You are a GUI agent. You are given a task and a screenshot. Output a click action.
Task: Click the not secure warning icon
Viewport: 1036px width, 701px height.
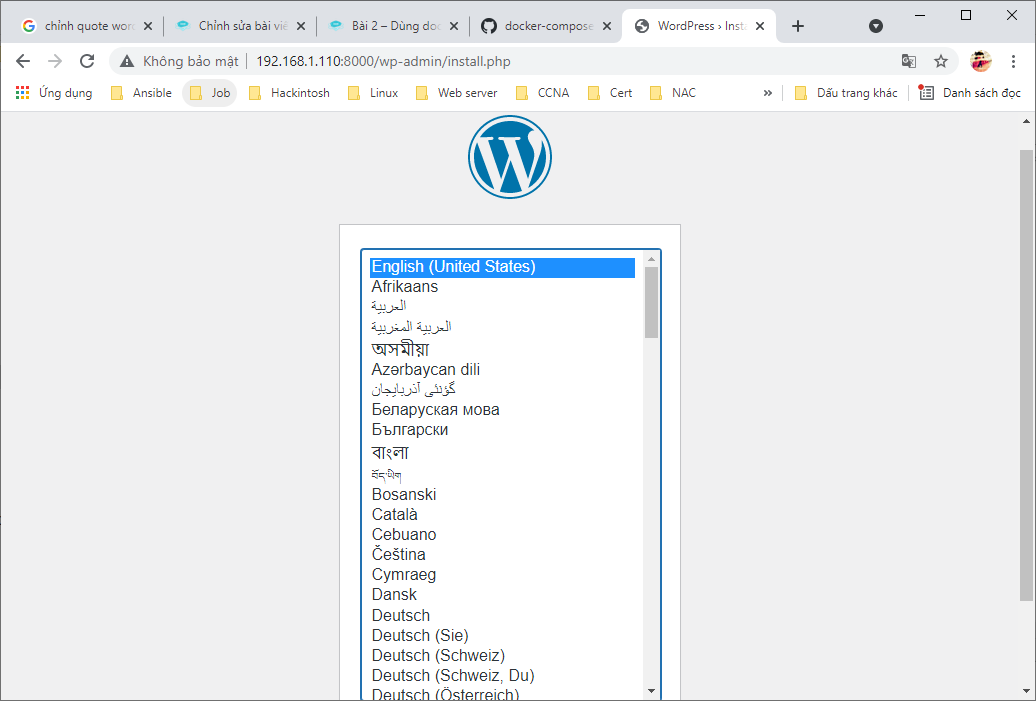click(127, 61)
